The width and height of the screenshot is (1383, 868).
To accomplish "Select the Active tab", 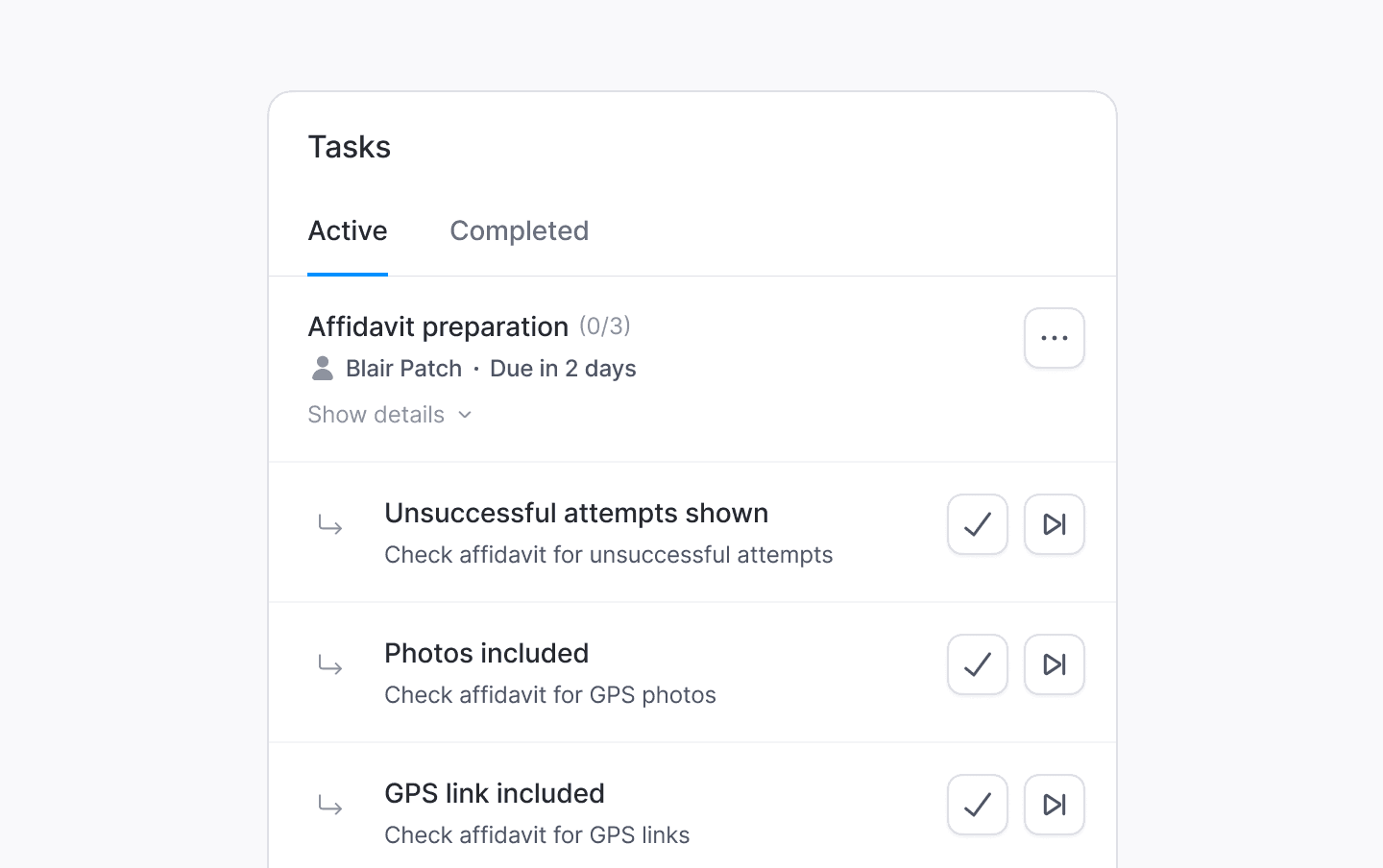I will pos(348,230).
